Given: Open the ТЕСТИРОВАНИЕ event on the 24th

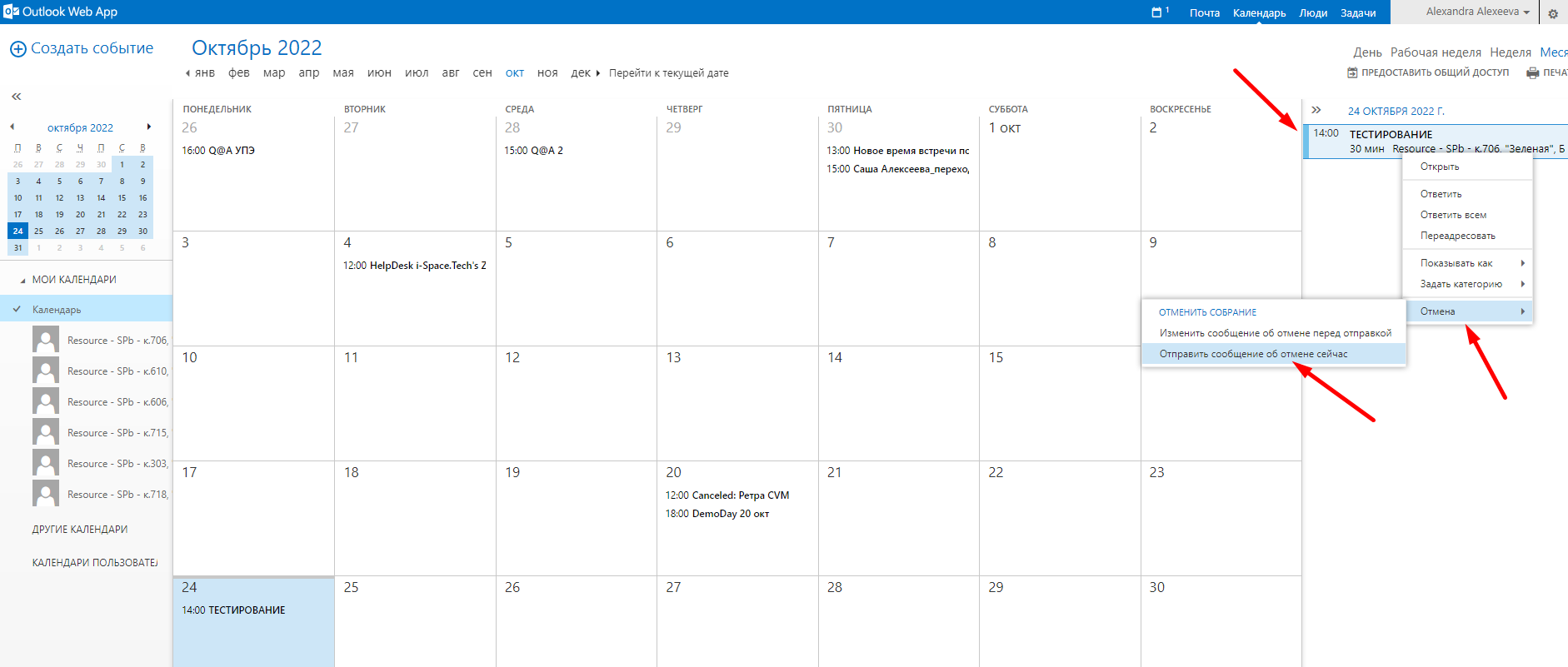Looking at the screenshot, I should [234, 610].
